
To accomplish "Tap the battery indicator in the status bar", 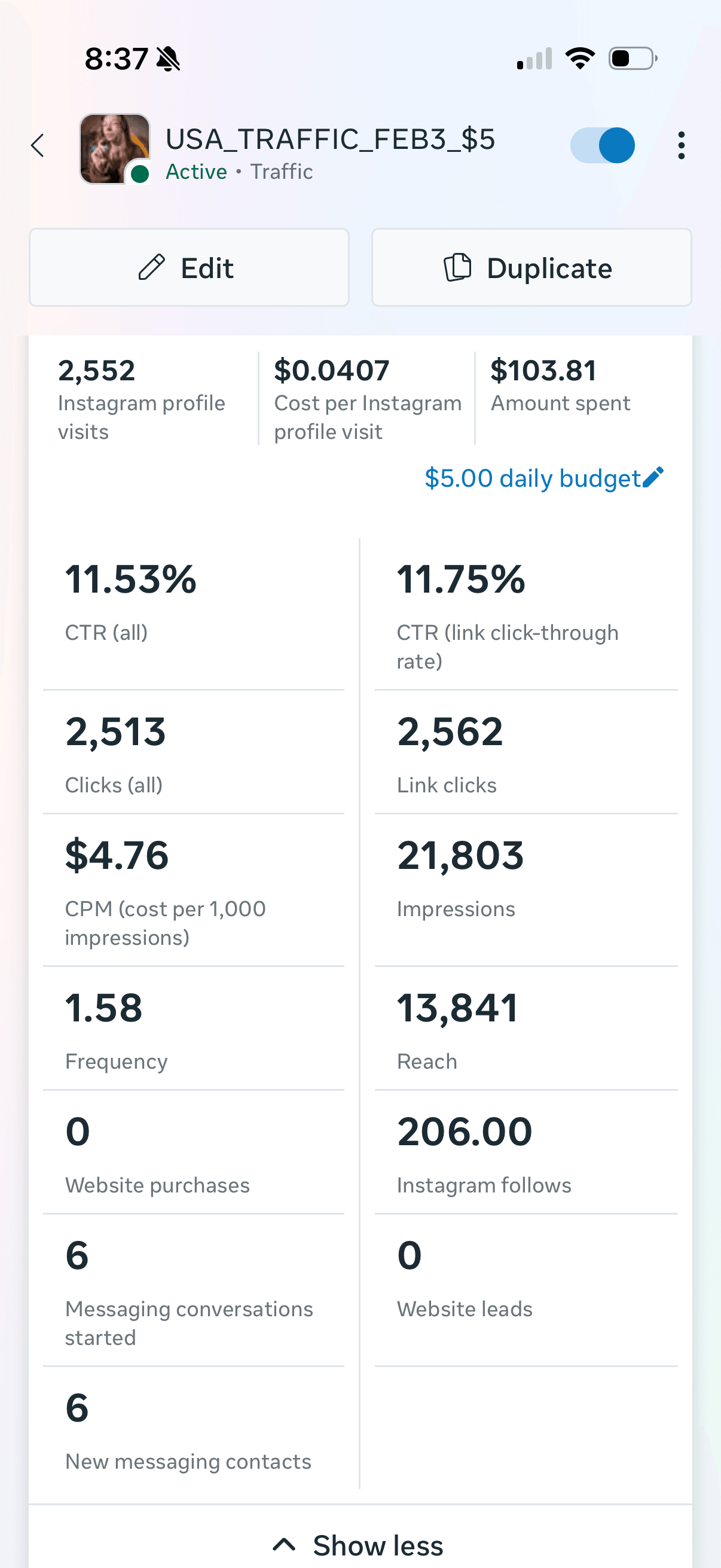I will [x=630, y=58].
